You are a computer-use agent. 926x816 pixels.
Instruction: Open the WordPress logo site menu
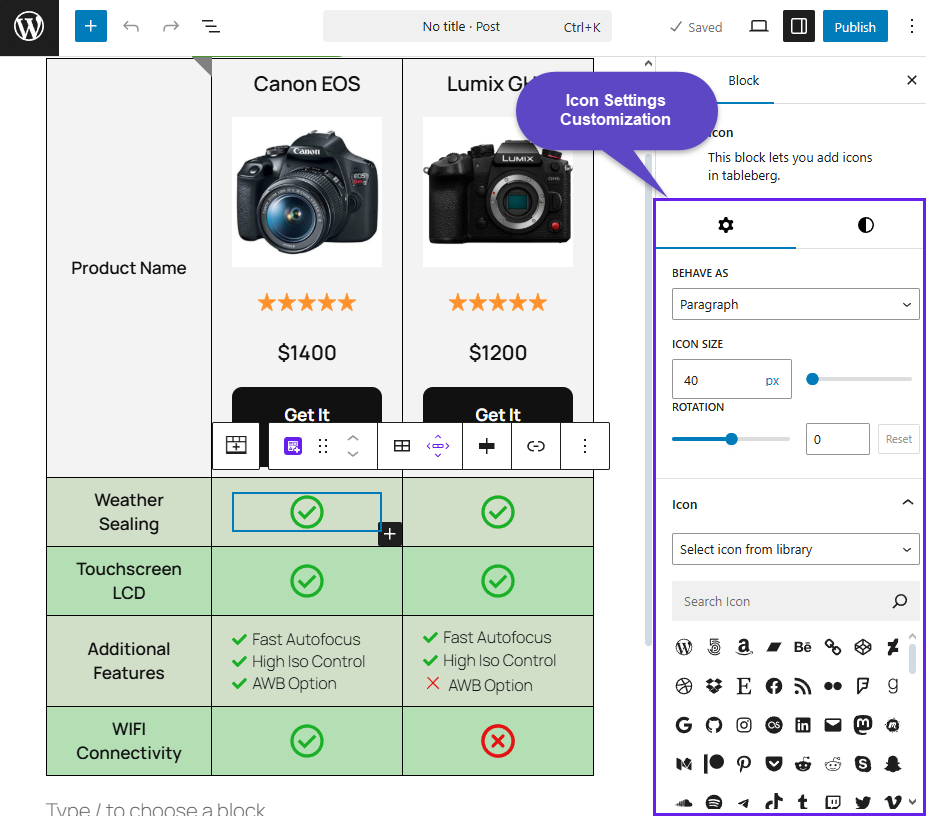pyautogui.click(x=29, y=27)
